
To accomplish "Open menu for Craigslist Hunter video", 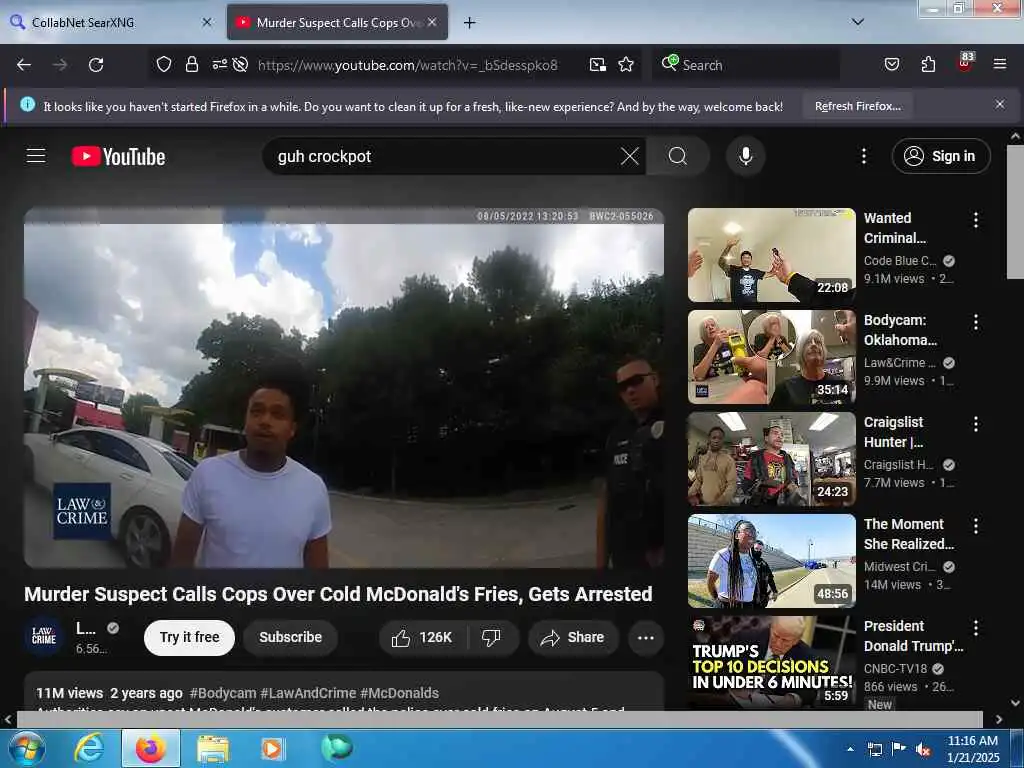I will pyautogui.click(x=976, y=424).
